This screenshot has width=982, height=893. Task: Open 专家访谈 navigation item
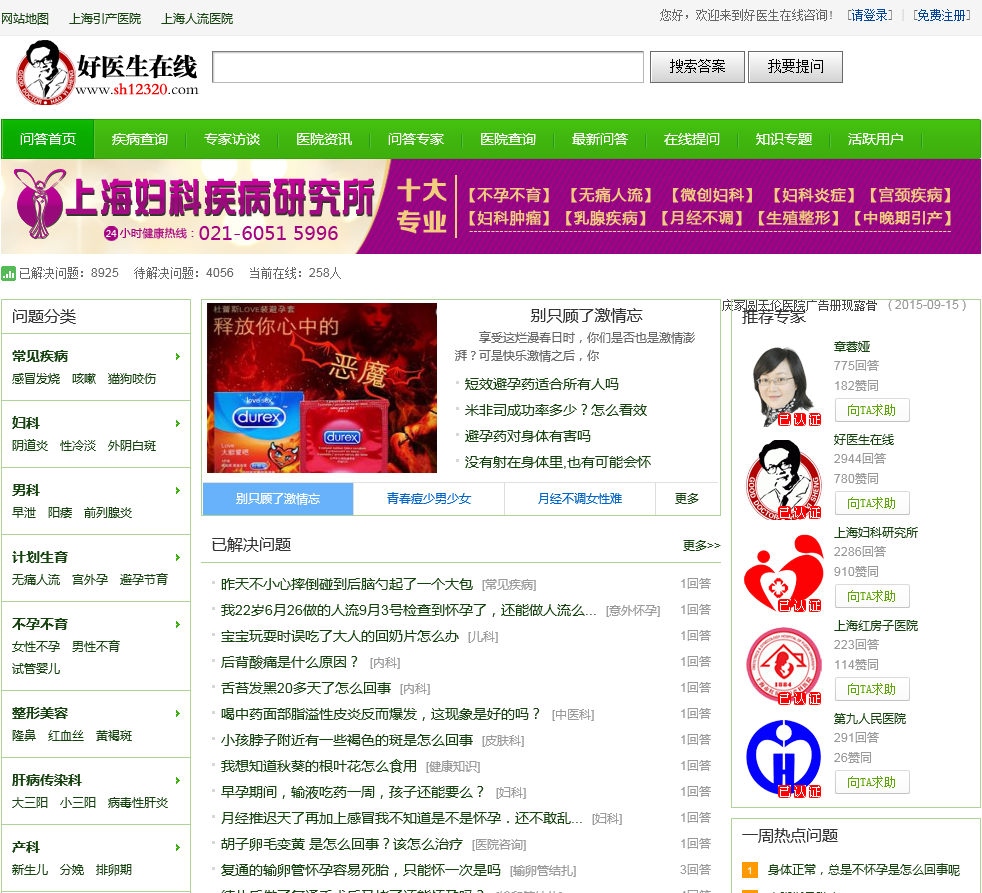(232, 139)
